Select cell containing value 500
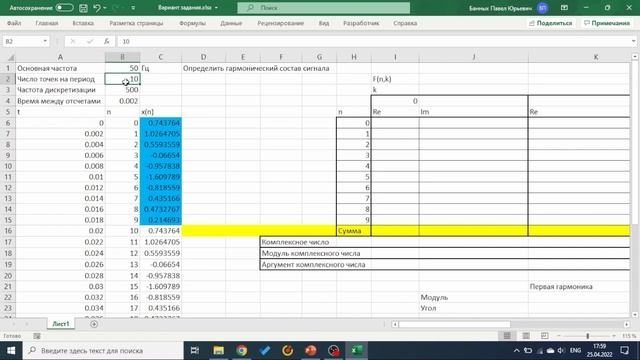 click(122, 90)
